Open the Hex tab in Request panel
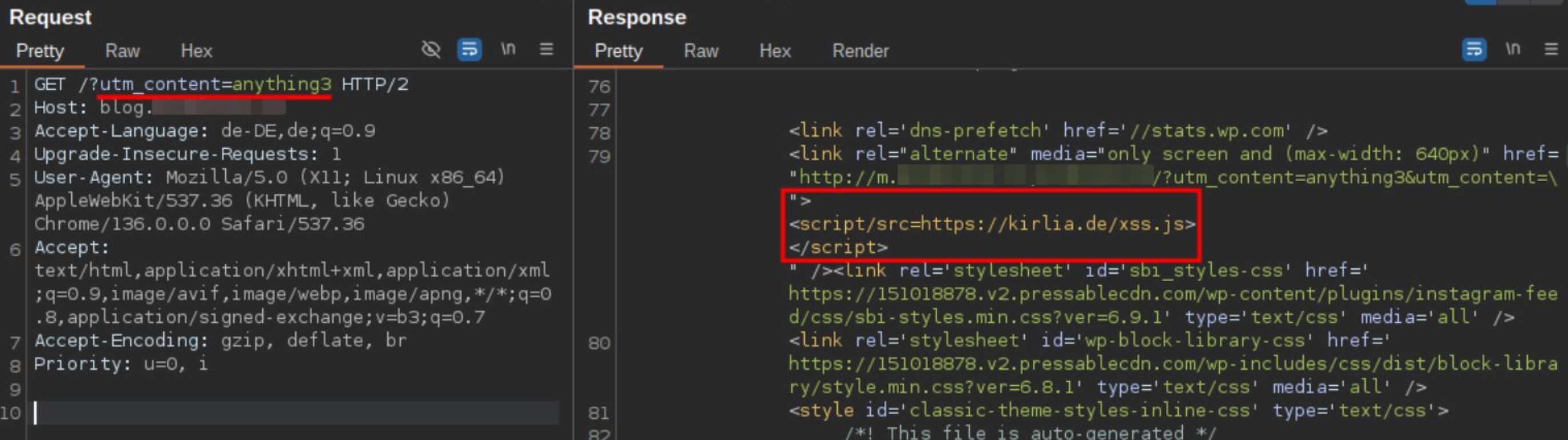 point(196,51)
